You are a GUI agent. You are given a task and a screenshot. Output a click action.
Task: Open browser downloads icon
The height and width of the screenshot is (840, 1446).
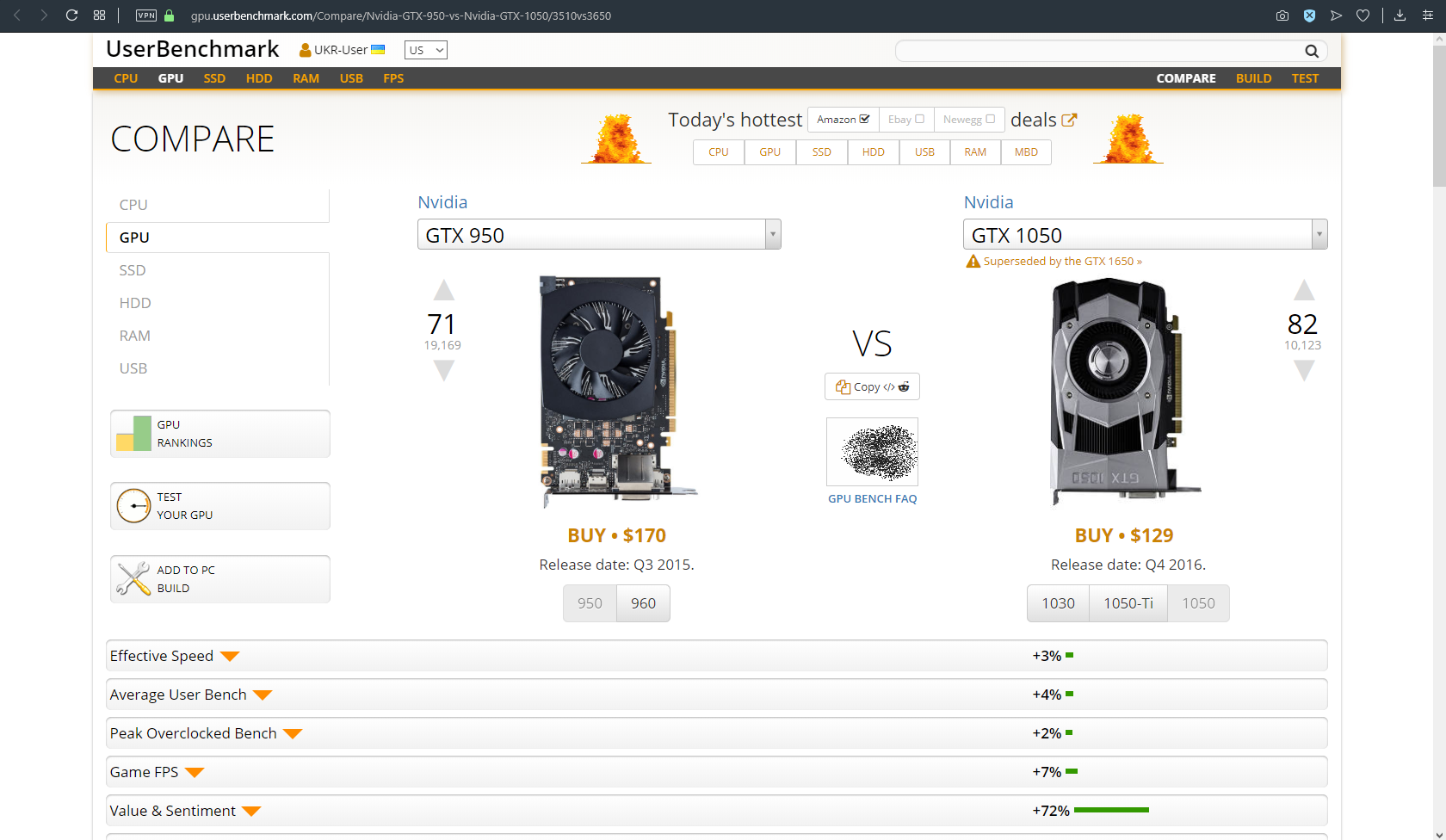point(1400,15)
